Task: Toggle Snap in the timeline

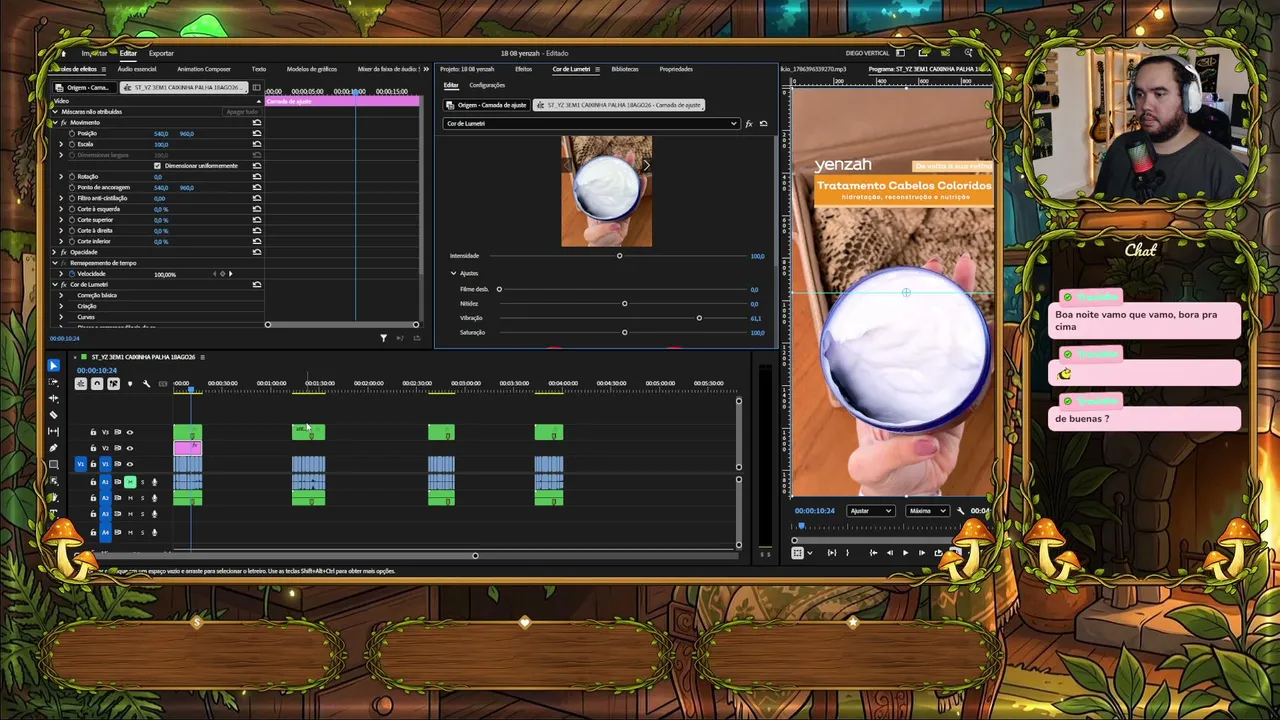Action: click(x=97, y=384)
